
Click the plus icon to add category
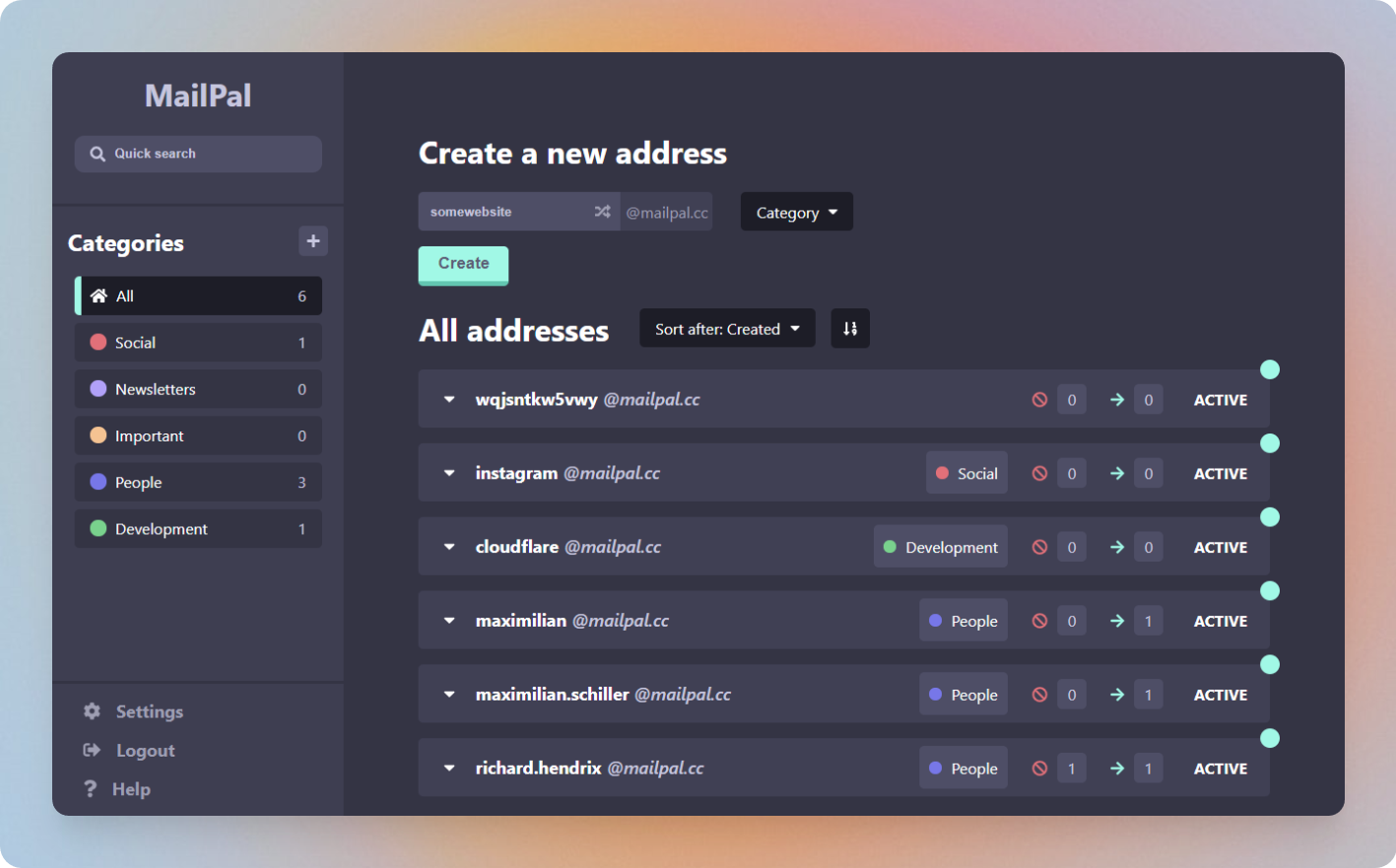(x=313, y=241)
